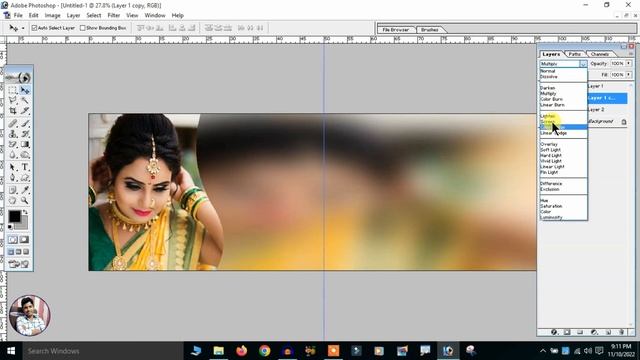This screenshot has width=640, height=360.
Task: Select the Lasso tool
Action: [13, 100]
